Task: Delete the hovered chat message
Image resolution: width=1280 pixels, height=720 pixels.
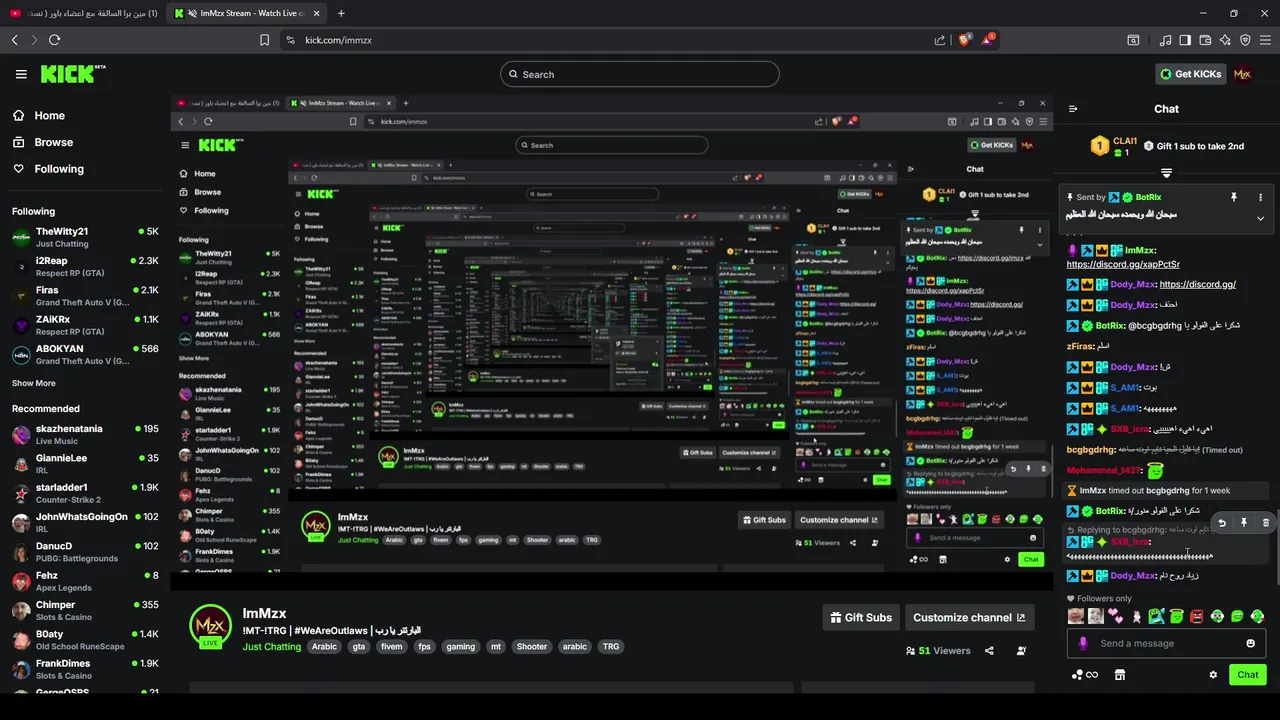Action: (x=1265, y=523)
